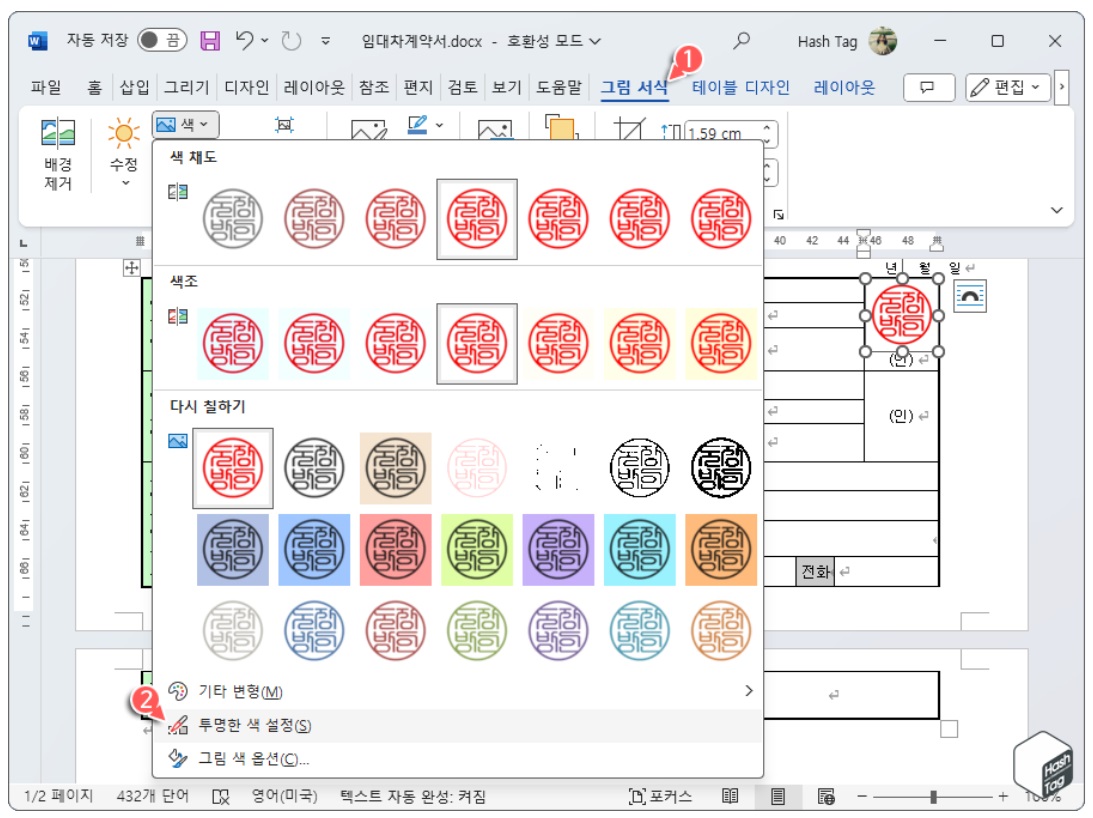Screen dimensions: 1093x818
Task: Adjust the zoom slider handle
Action: 933,796
